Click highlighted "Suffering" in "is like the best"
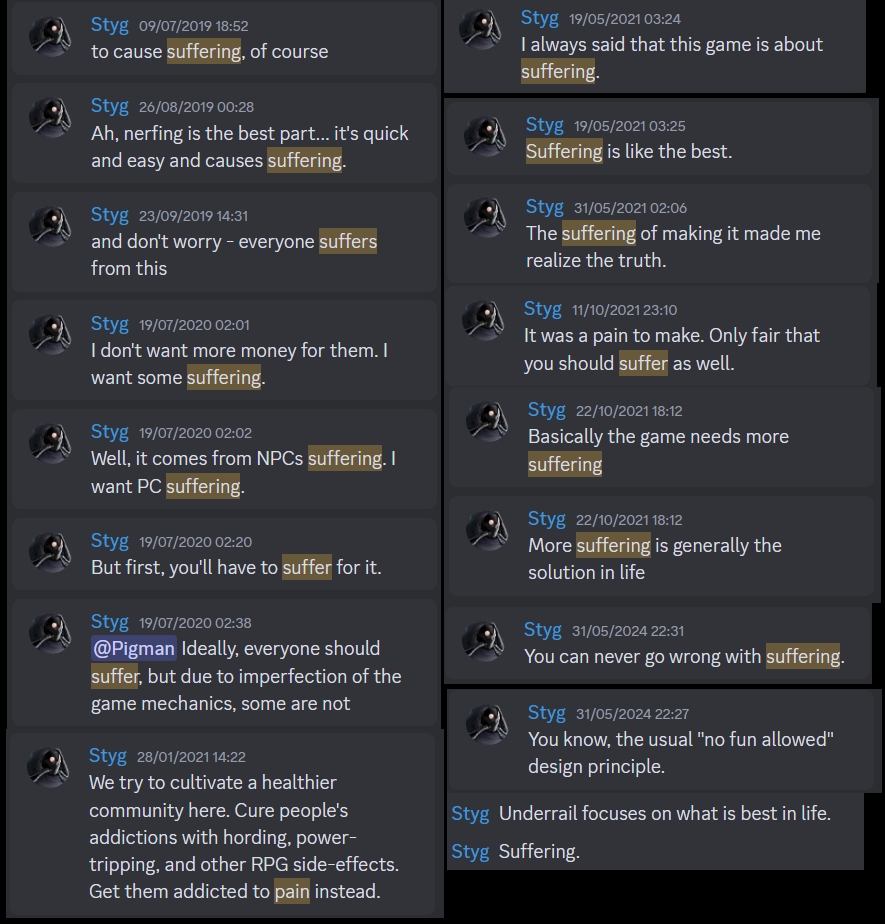Image resolution: width=885 pixels, height=924 pixels. (x=564, y=151)
